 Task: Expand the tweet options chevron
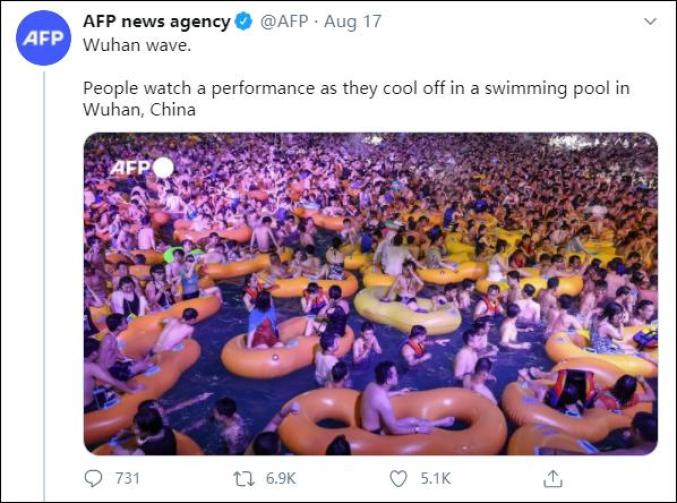(x=650, y=21)
